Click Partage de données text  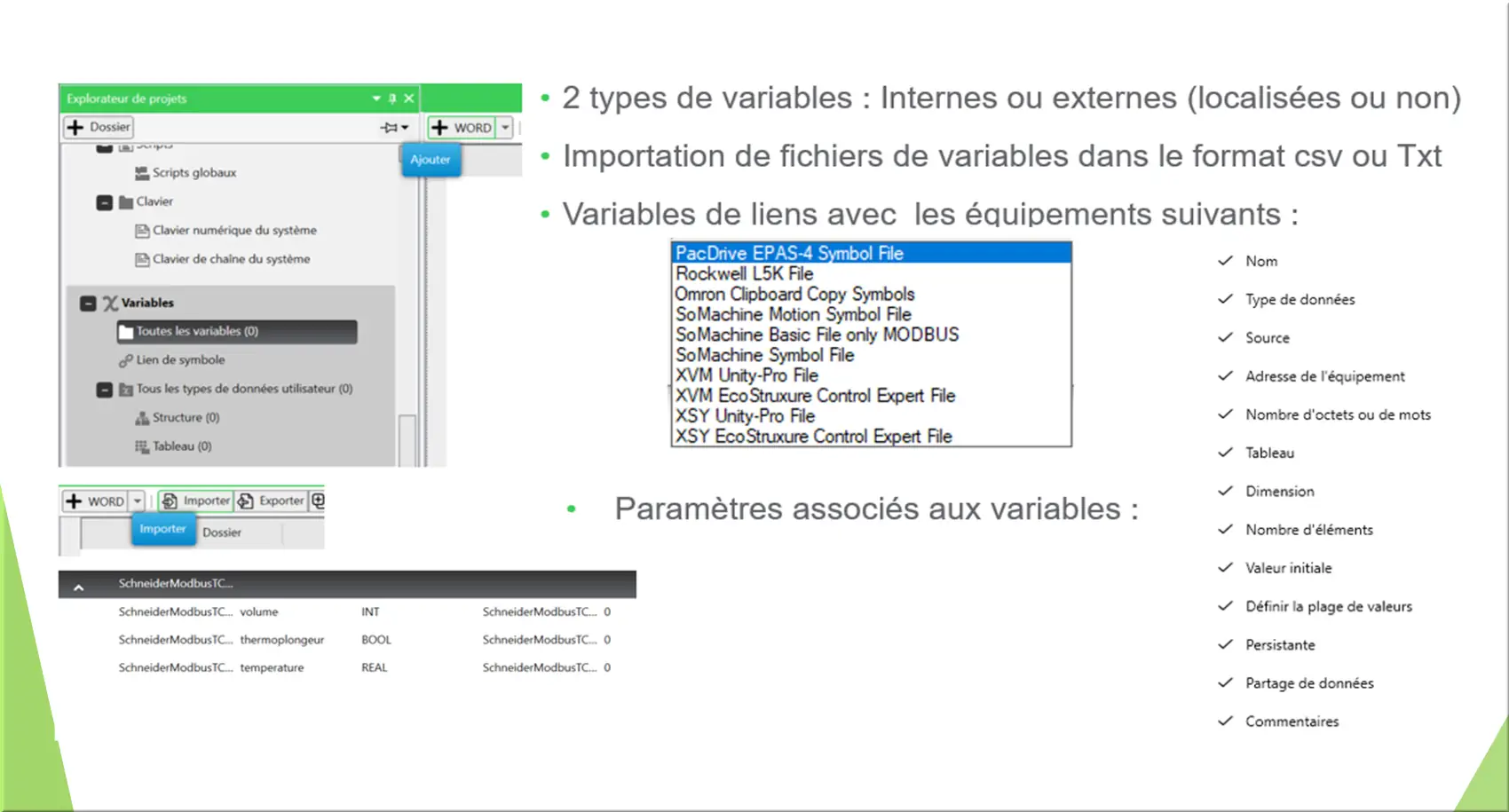(x=1309, y=683)
